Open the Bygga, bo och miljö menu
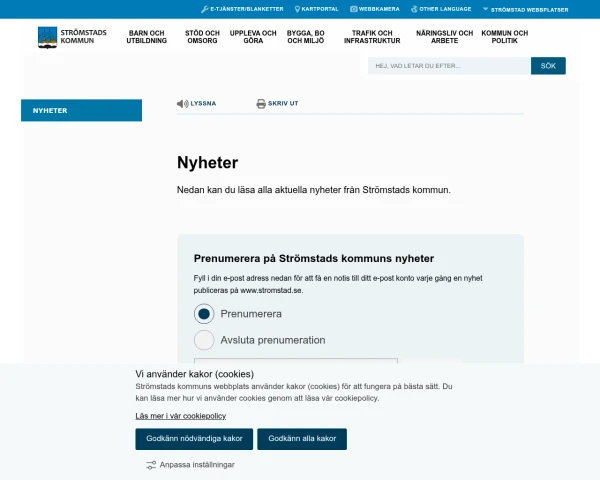The width and height of the screenshot is (600, 480). pyautogui.click(x=306, y=37)
